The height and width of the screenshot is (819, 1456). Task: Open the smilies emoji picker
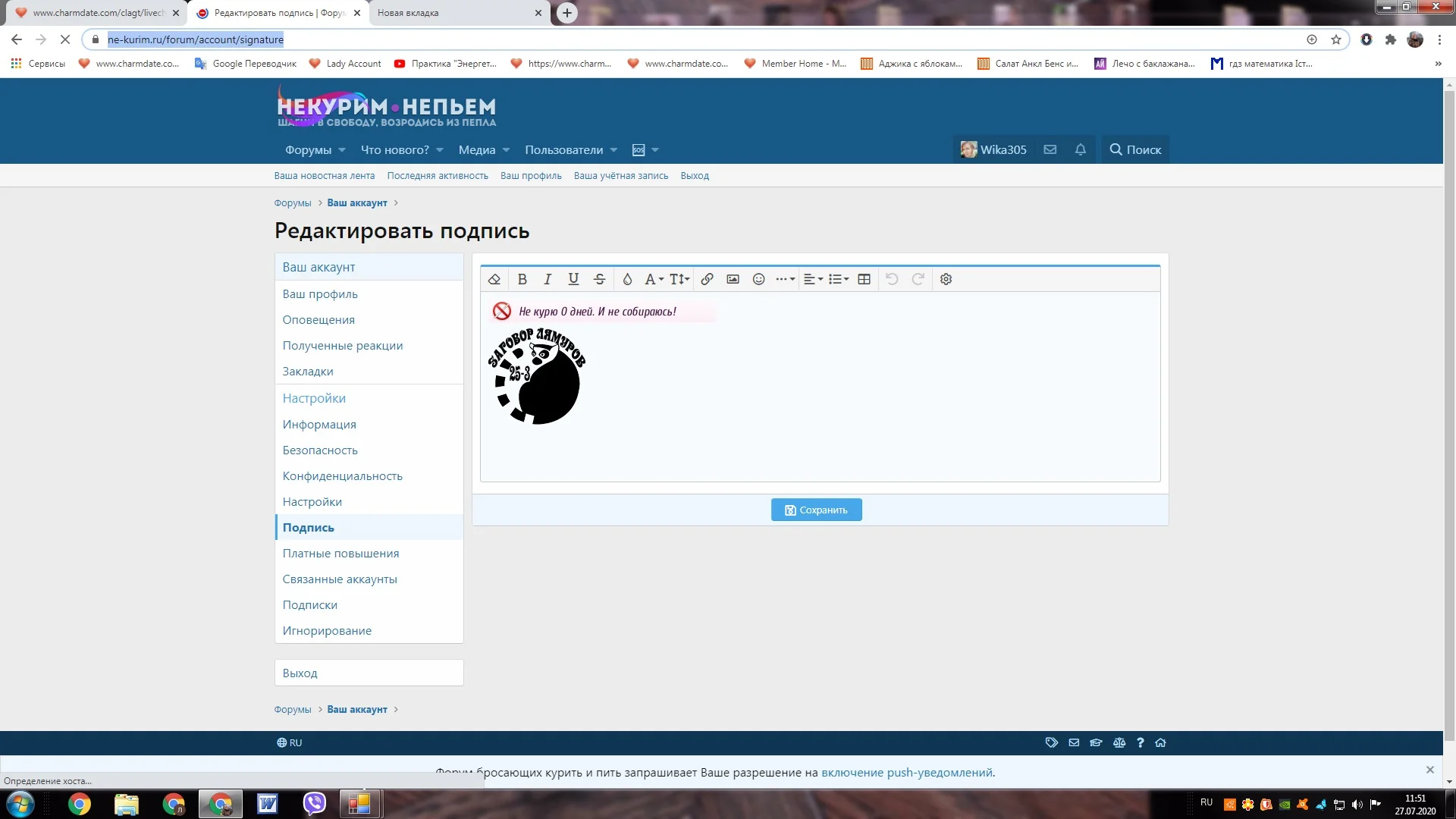[x=758, y=279]
